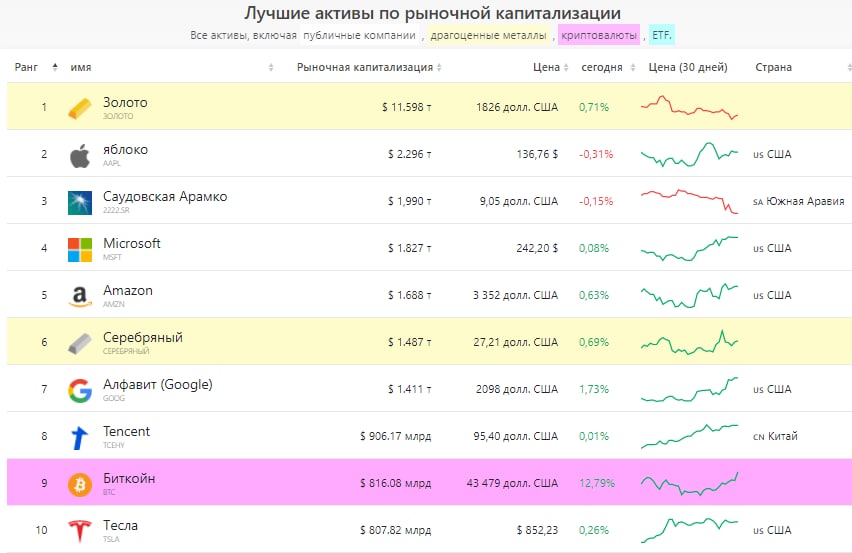Click the orange Bitcoin icon
Screen dimensions: 852x553
click(x=80, y=485)
